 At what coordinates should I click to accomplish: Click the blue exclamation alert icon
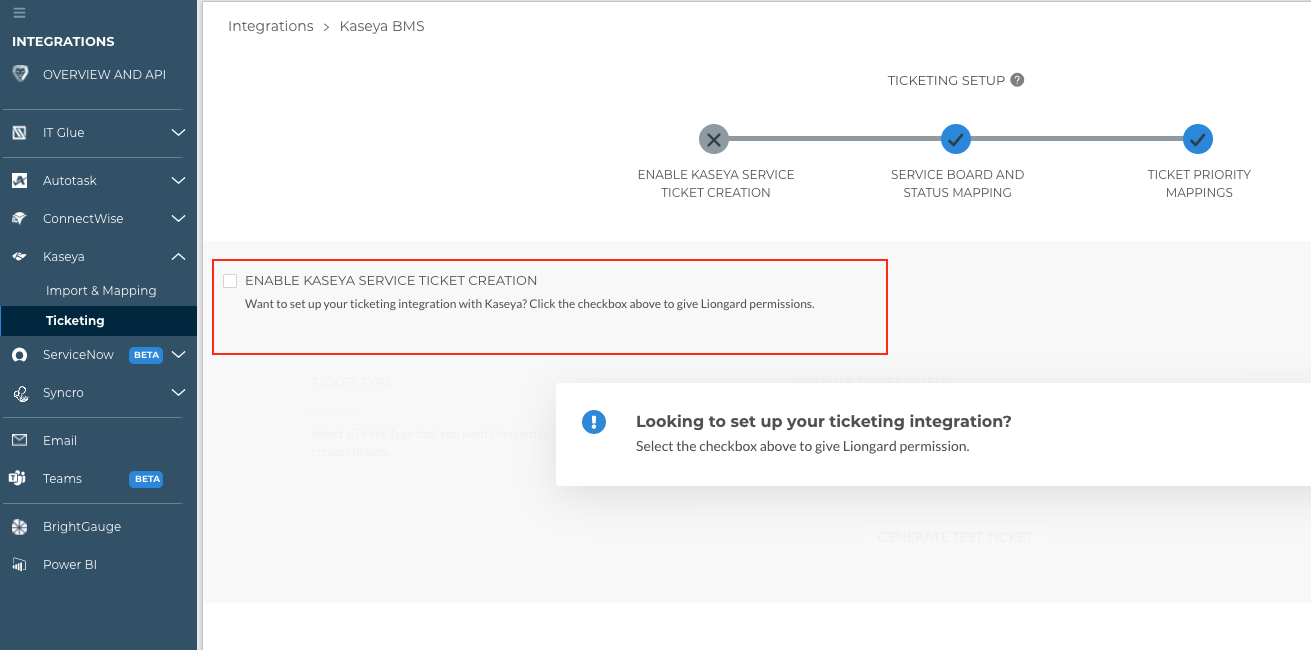594,422
